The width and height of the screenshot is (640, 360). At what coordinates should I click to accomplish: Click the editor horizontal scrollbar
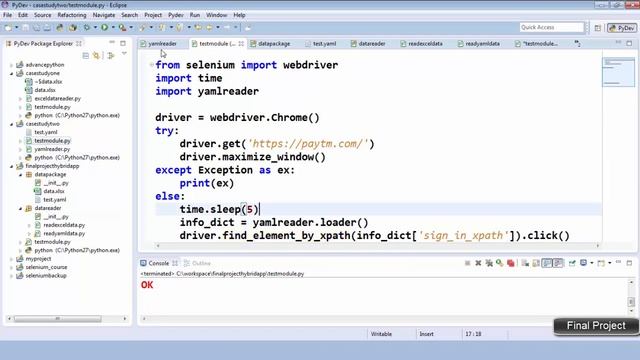(x=378, y=246)
